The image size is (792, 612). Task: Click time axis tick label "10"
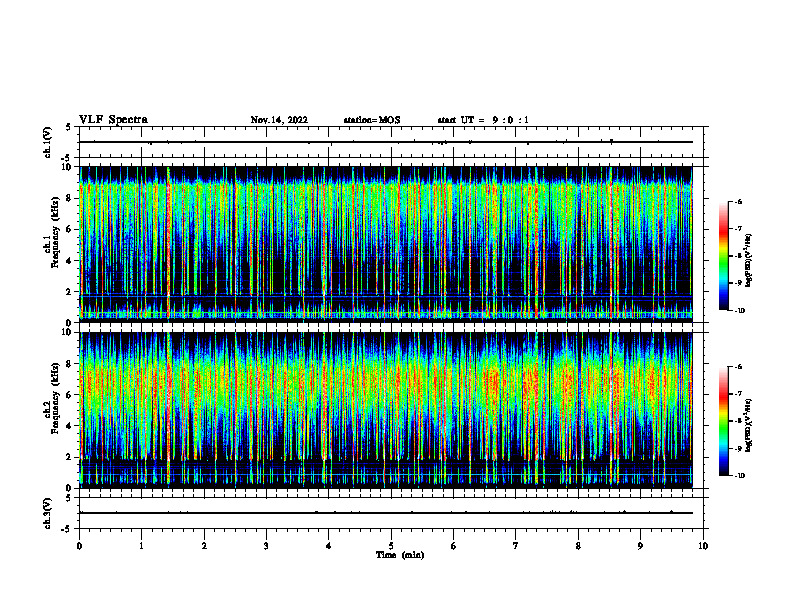703,546
